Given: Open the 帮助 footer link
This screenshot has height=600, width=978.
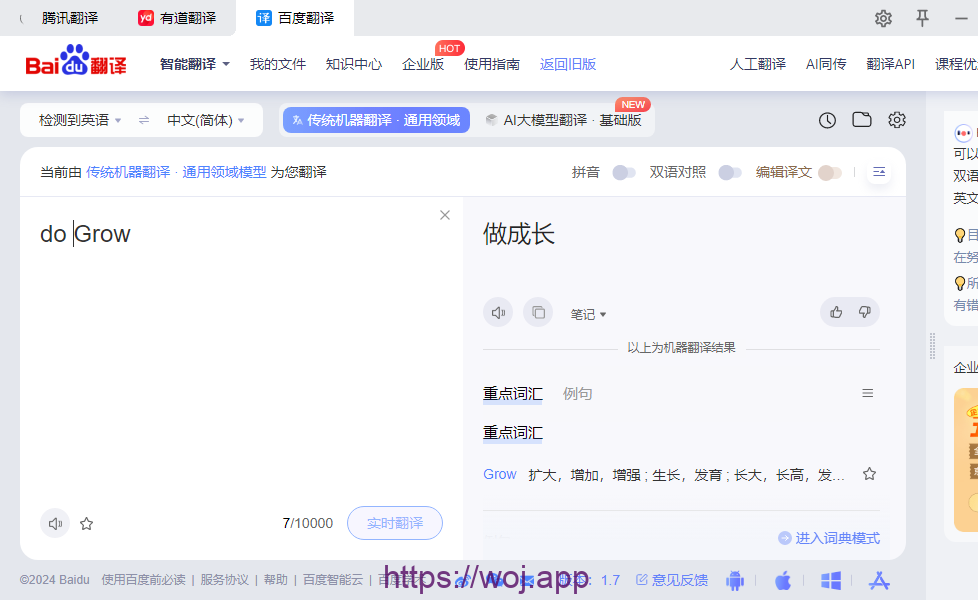Looking at the screenshot, I should (x=276, y=580).
